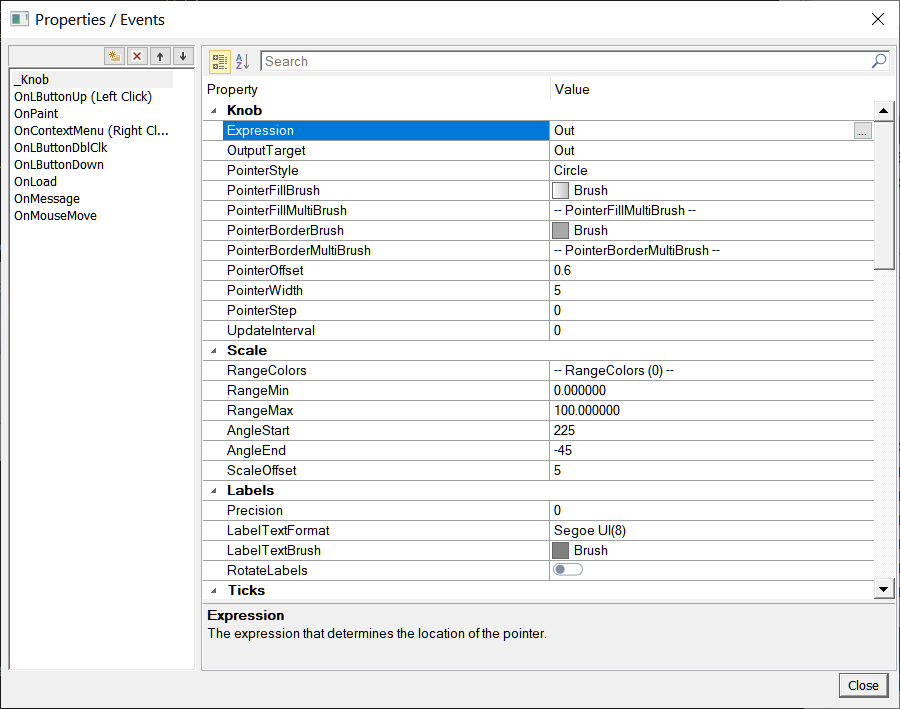Click the RangeMin value 0.000000
The height and width of the screenshot is (709, 900).
click(x=580, y=391)
